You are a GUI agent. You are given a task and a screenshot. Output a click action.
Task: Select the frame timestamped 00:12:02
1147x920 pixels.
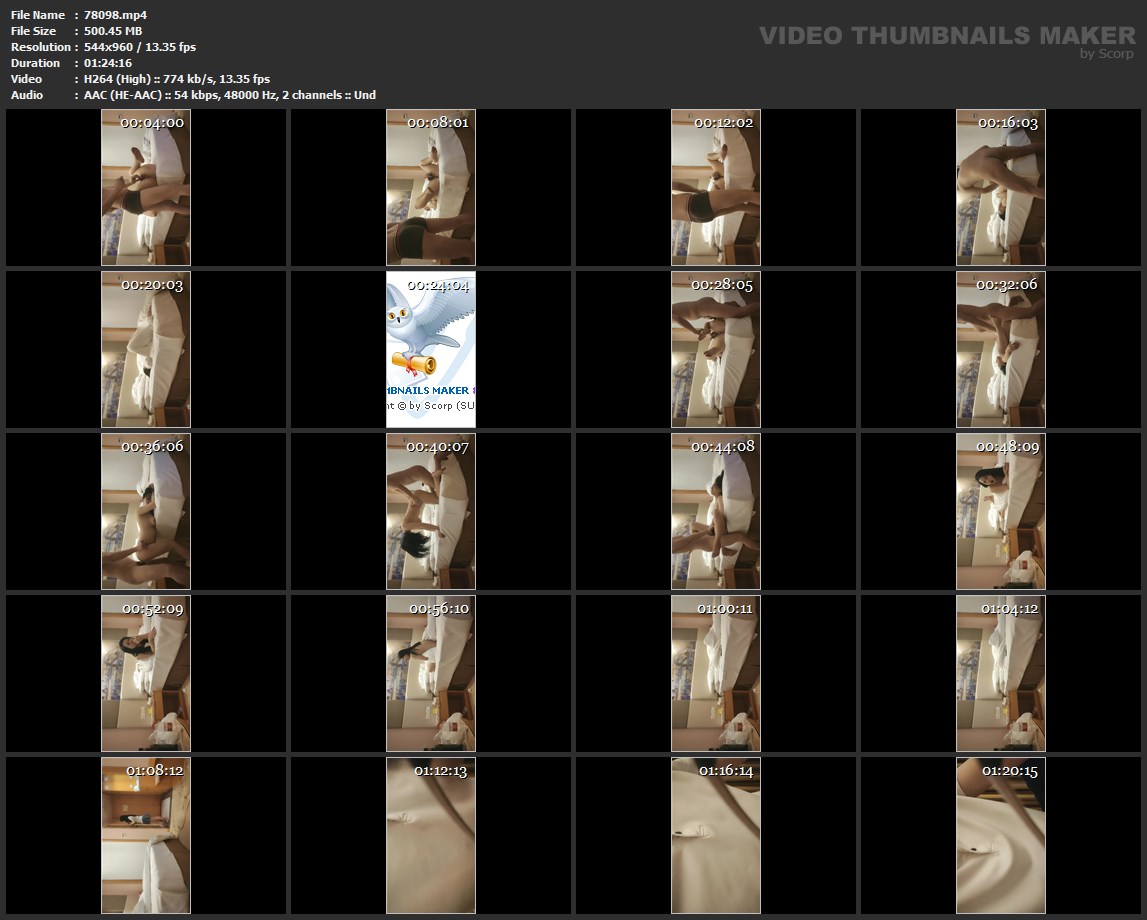click(x=716, y=187)
